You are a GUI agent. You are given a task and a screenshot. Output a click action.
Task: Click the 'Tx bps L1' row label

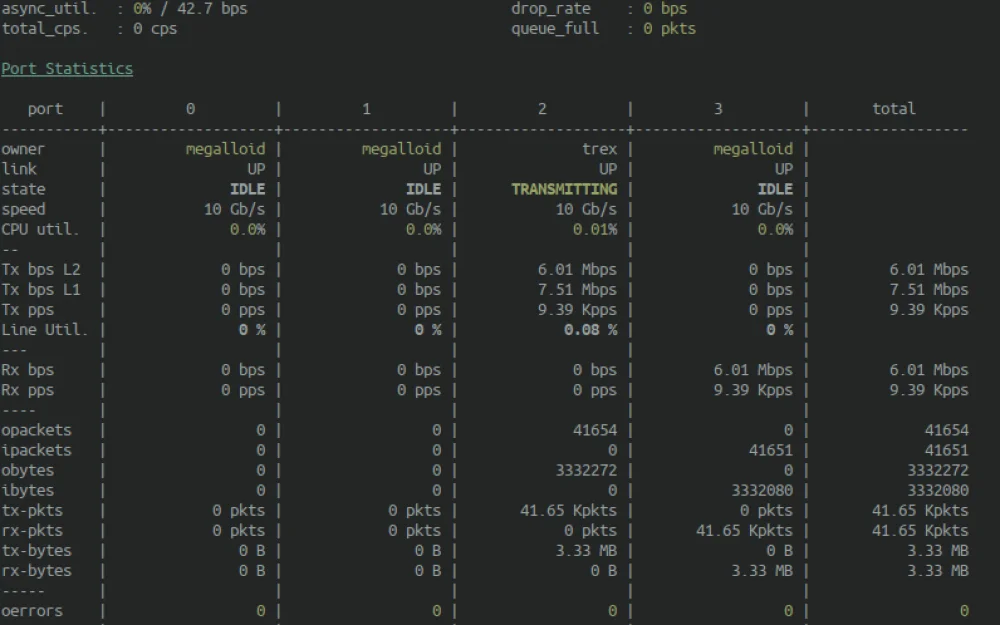click(41, 290)
